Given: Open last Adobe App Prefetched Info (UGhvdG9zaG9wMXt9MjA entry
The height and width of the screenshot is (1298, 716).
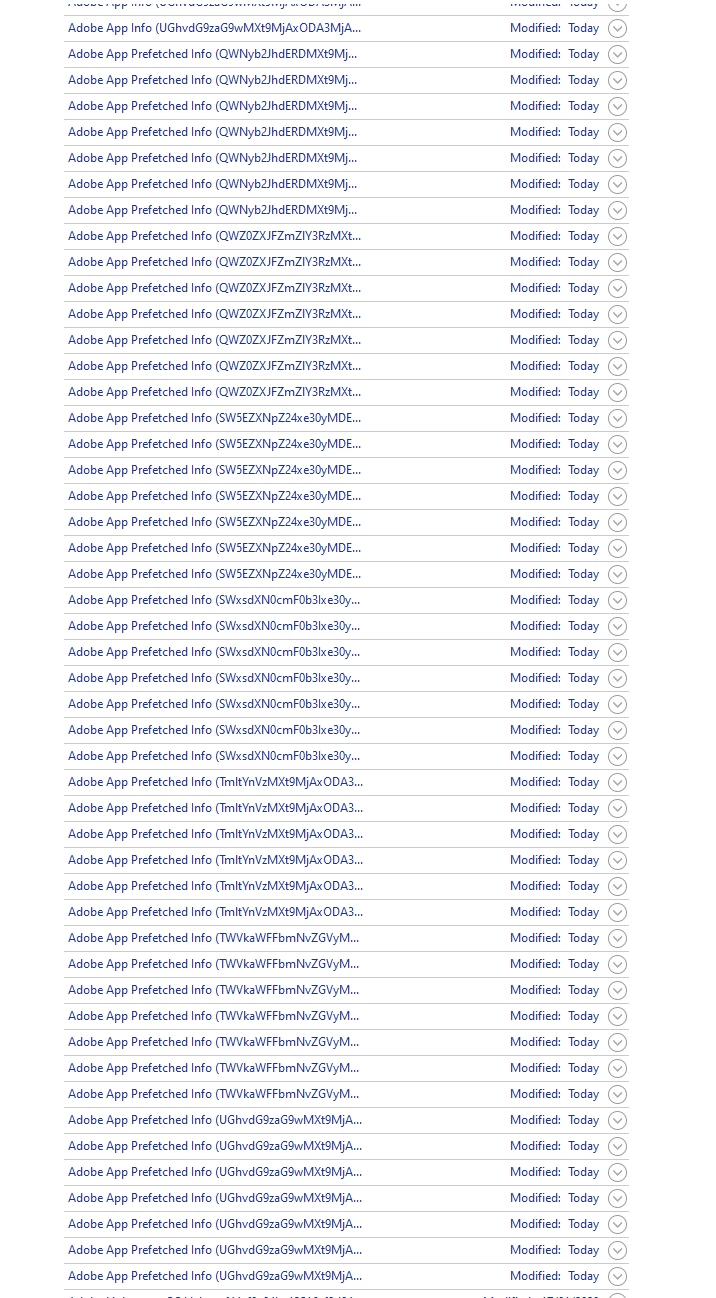Looking at the screenshot, I should [215, 1276].
